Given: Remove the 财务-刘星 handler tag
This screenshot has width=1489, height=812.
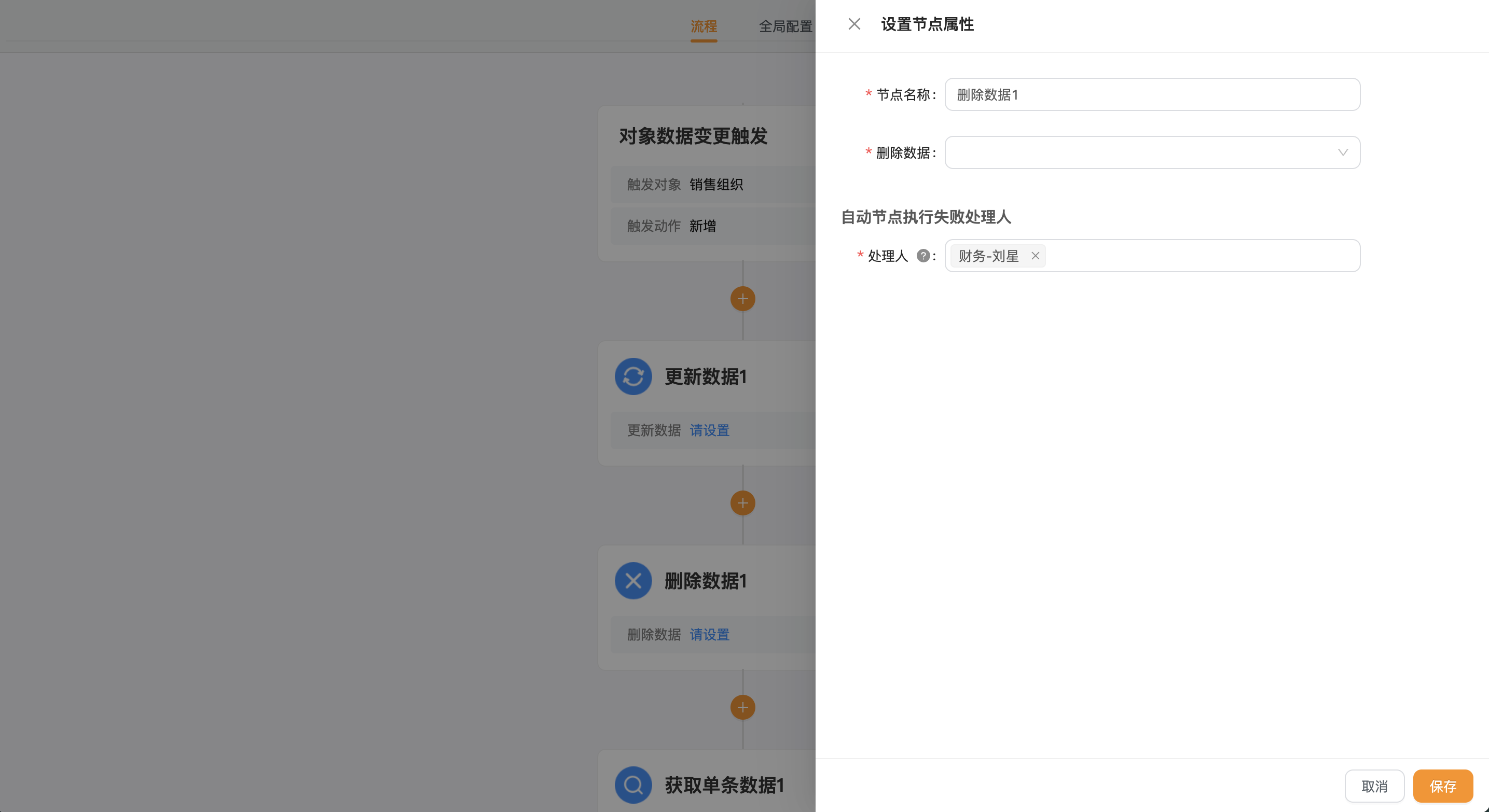Looking at the screenshot, I should tap(1035, 256).
